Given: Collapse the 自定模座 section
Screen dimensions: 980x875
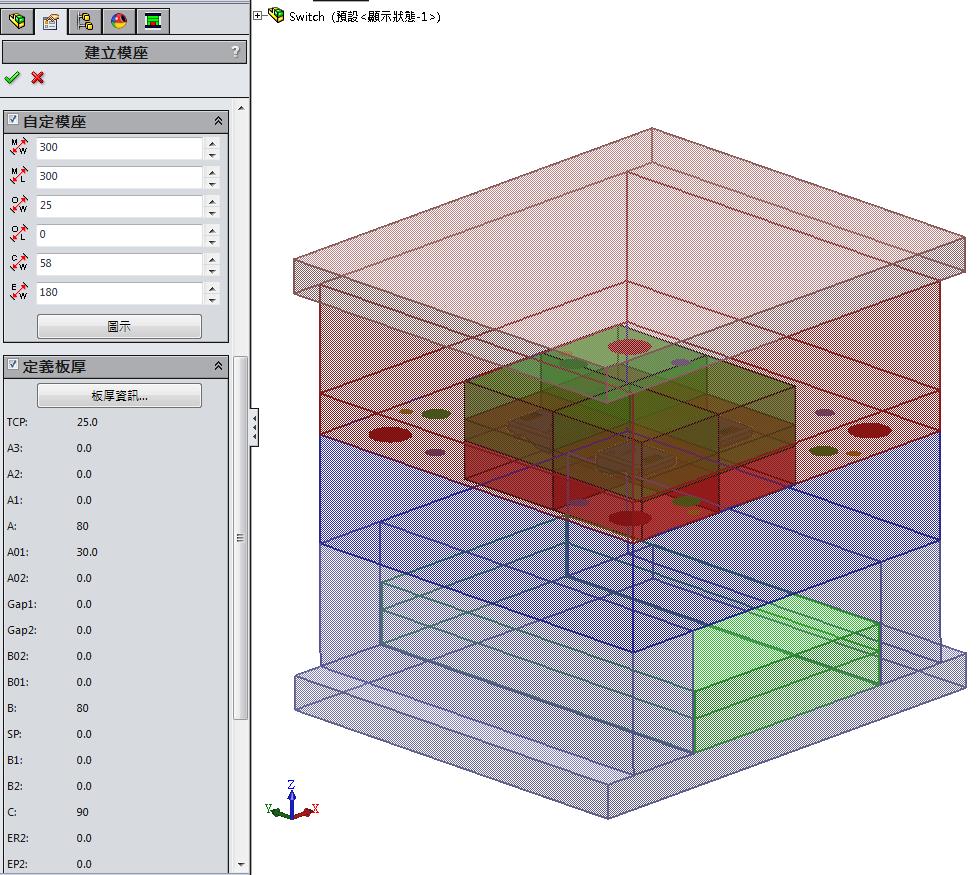Looking at the screenshot, I should 218,121.
